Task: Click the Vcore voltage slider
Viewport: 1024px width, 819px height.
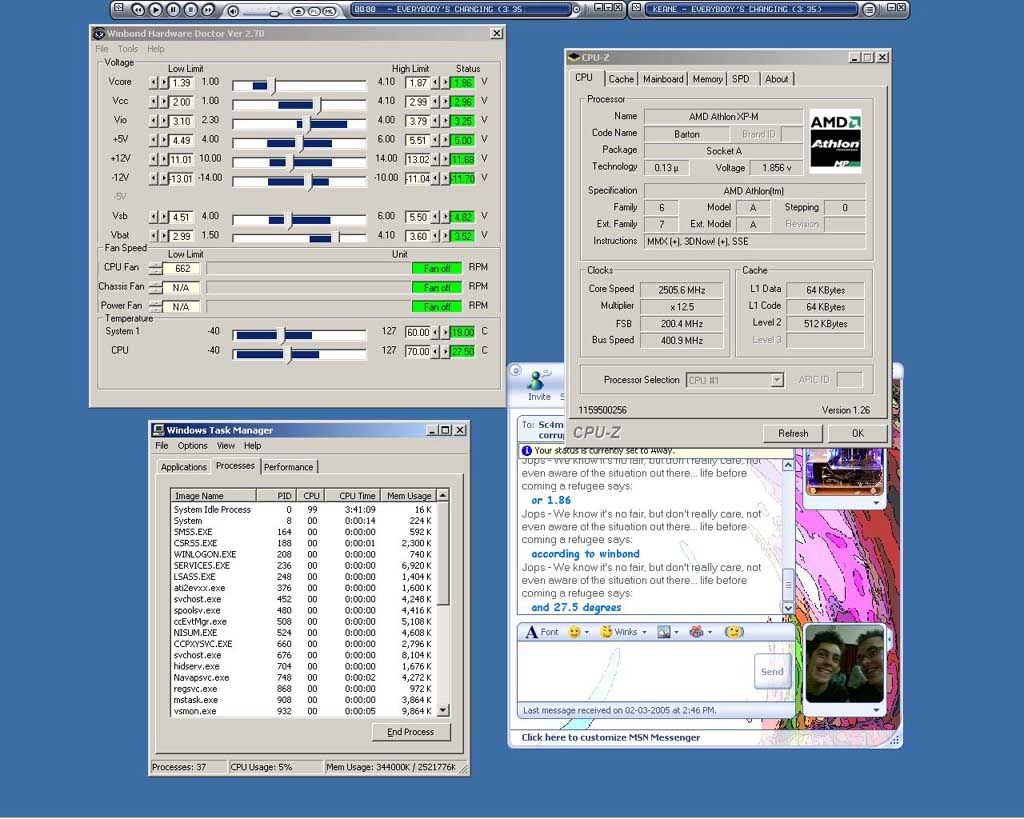Action: (273, 86)
